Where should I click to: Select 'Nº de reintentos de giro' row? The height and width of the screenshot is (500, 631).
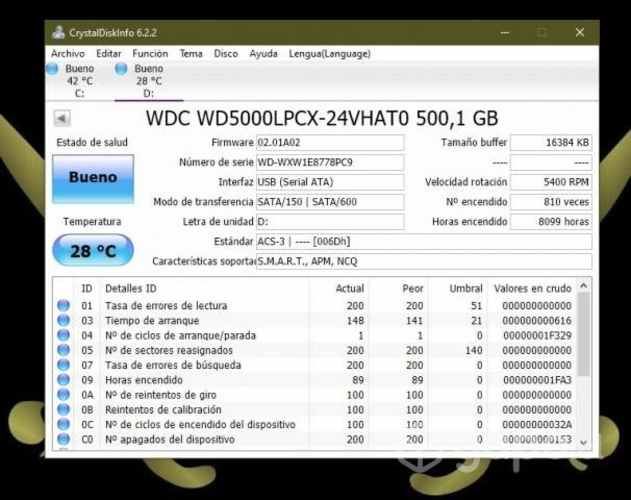[315, 395]
